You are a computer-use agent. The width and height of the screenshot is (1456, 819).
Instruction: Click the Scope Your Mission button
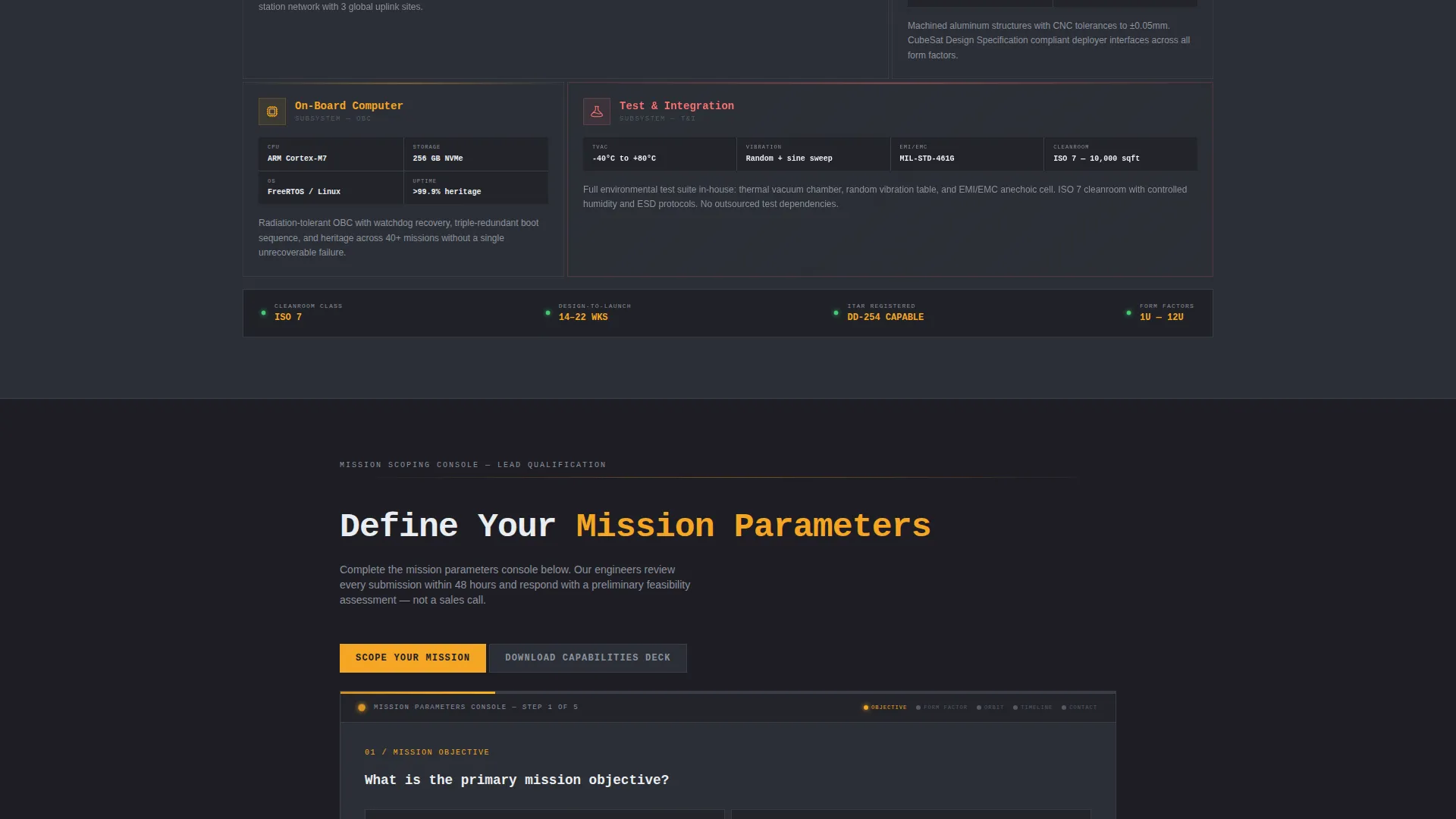click(x=413, y=658)
